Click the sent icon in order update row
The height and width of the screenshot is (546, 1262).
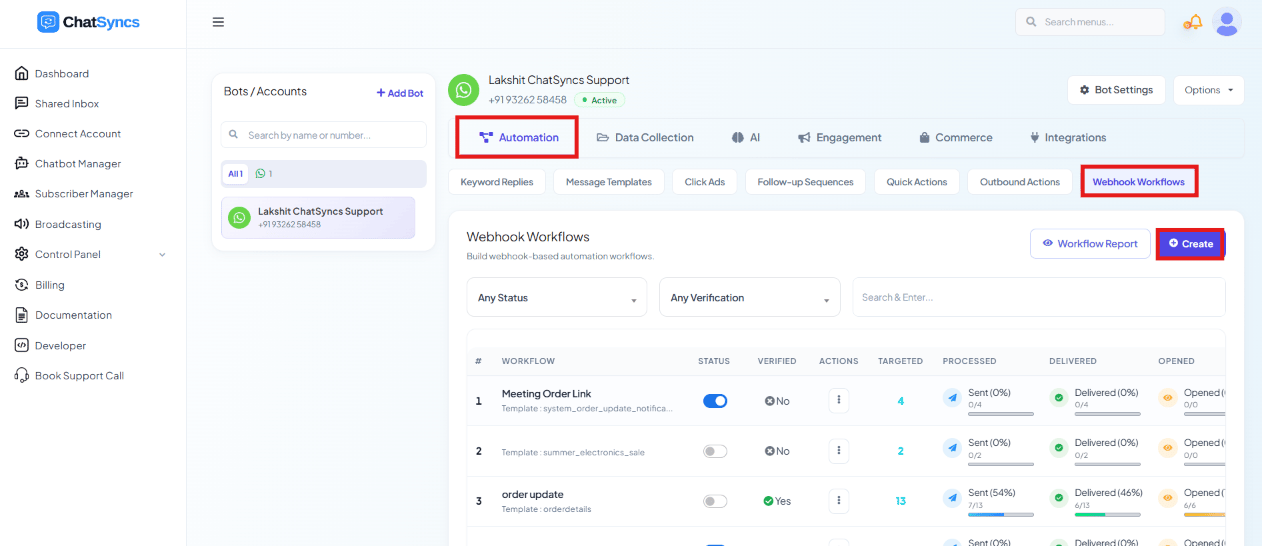point(952,498)
